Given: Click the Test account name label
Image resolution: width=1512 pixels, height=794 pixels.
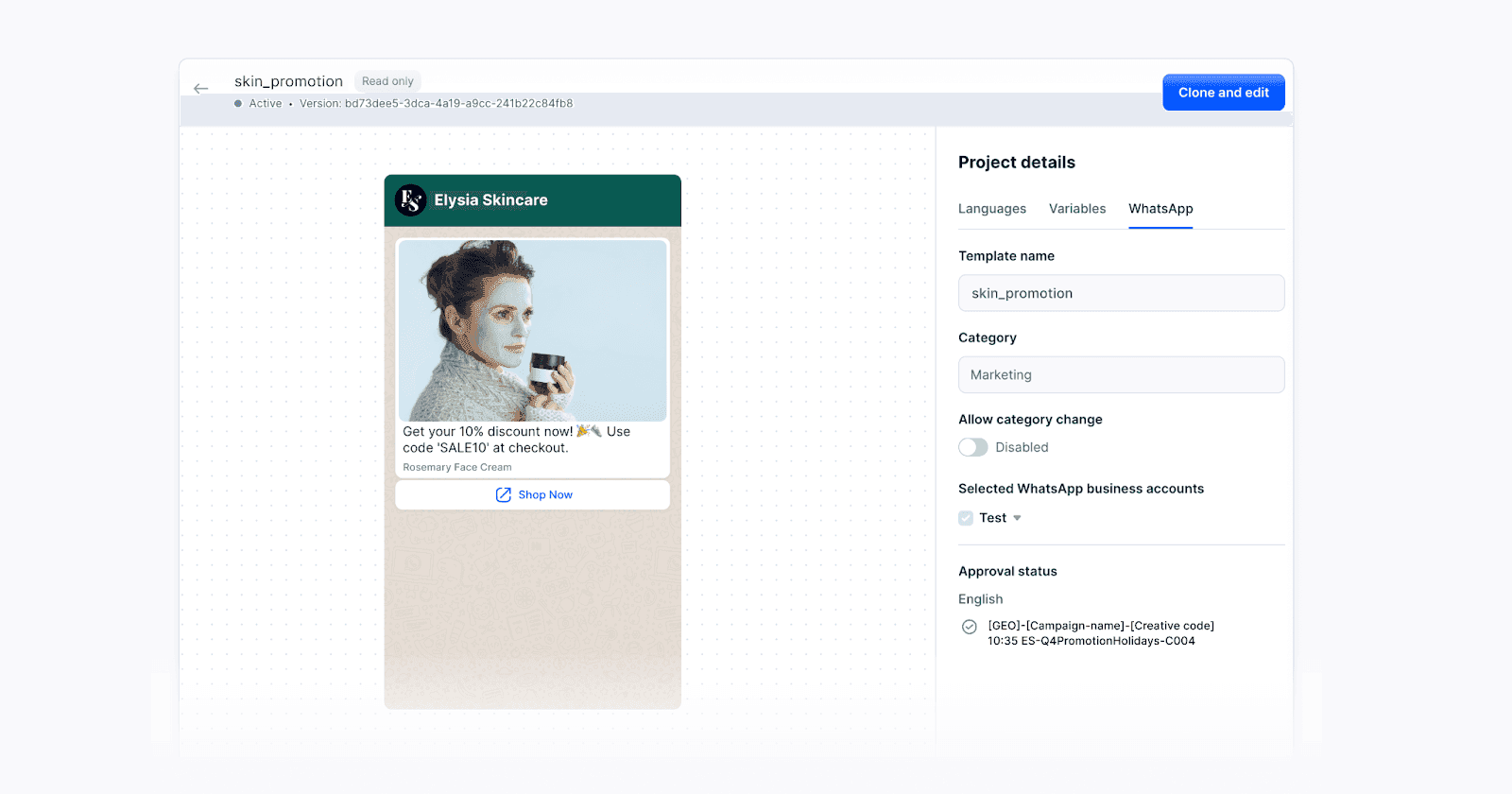Looking at the screenshot, I should pyautogui.click(x=992, y=518).
